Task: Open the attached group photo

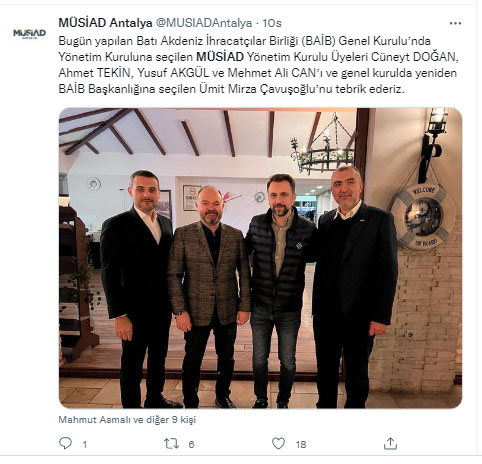Action: pos(260,258)
